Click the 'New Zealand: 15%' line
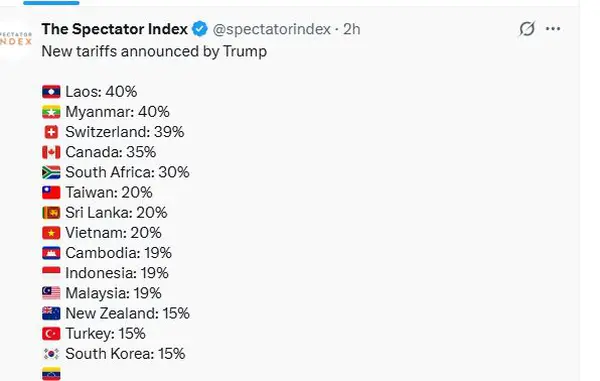Screen dimensions: 600x381 [127, 313]
